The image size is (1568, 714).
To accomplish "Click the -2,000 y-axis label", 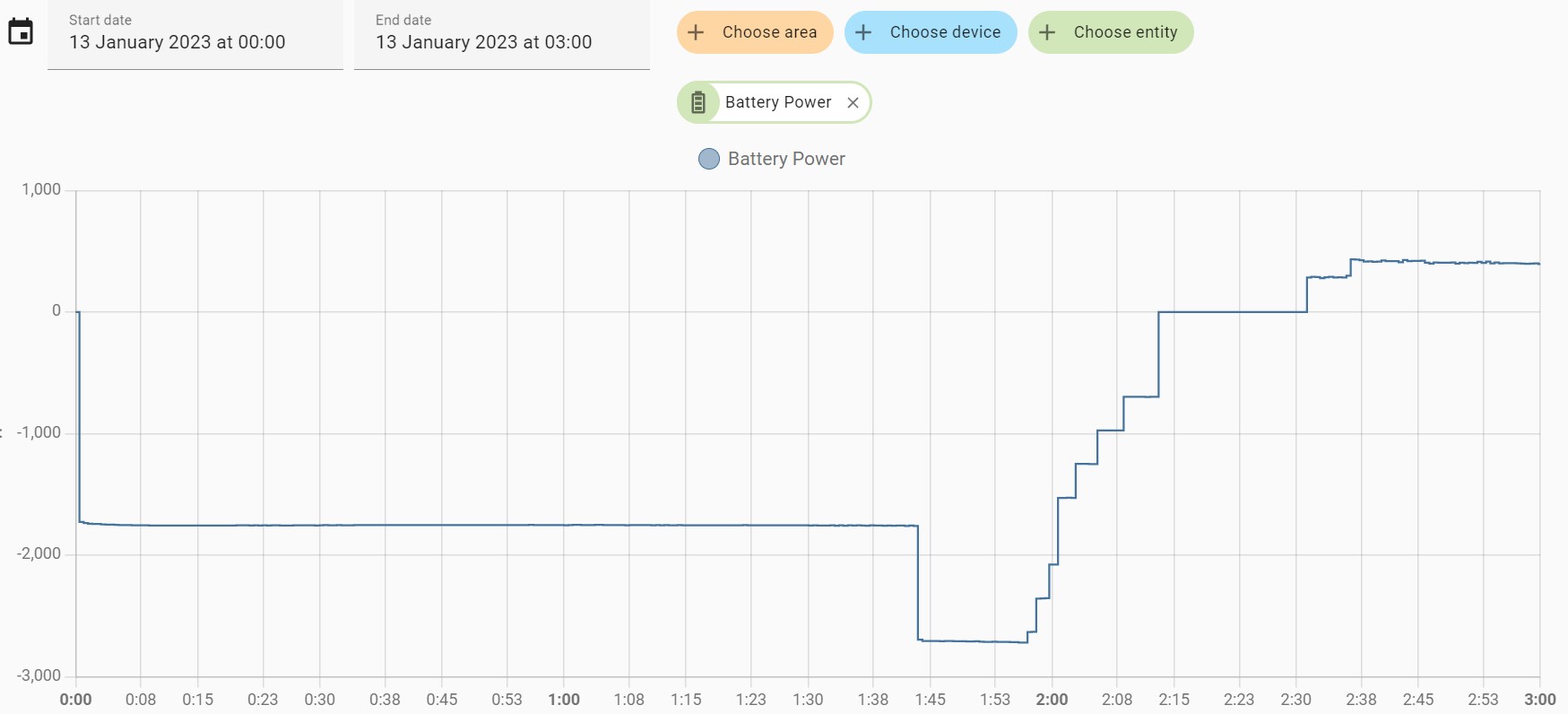I will coord(39,553).
